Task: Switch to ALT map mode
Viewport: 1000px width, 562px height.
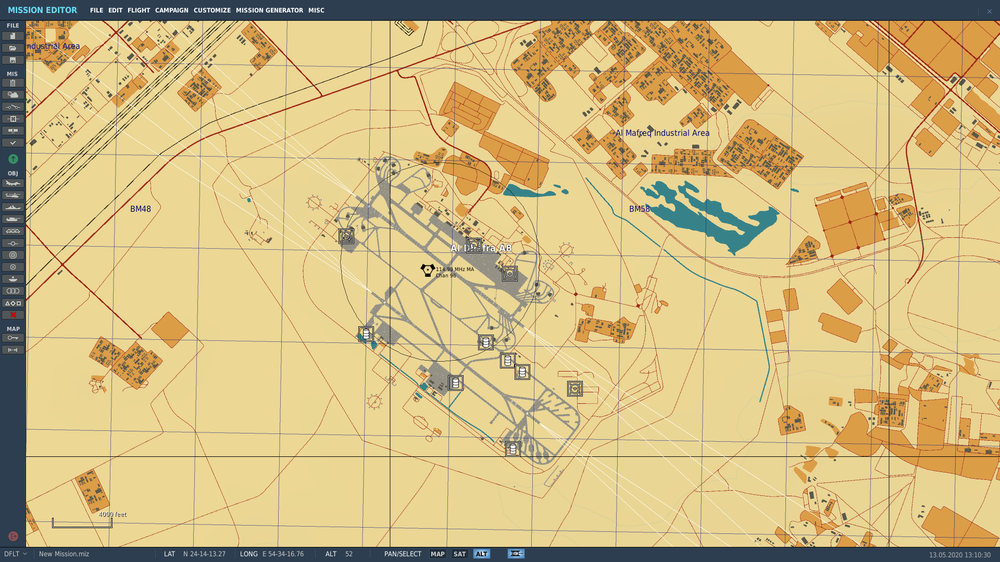Action: point(482,554)
